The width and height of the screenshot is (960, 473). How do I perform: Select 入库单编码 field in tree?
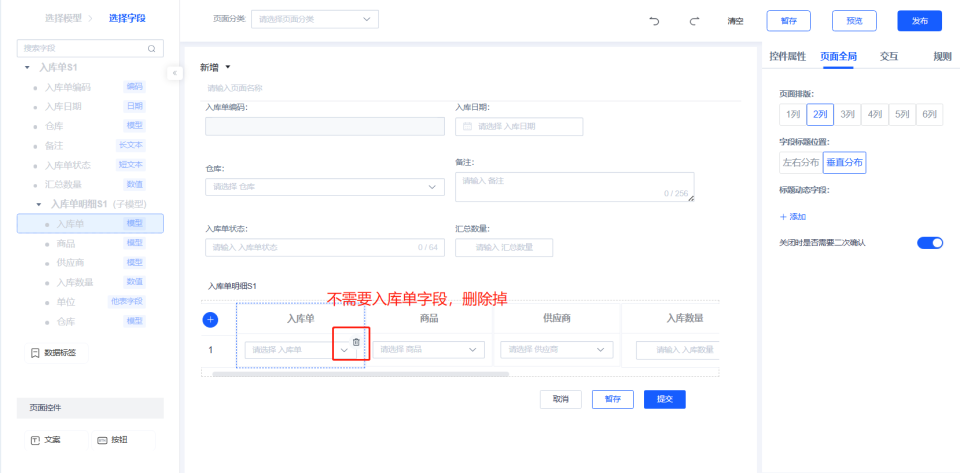pos(90,87)
